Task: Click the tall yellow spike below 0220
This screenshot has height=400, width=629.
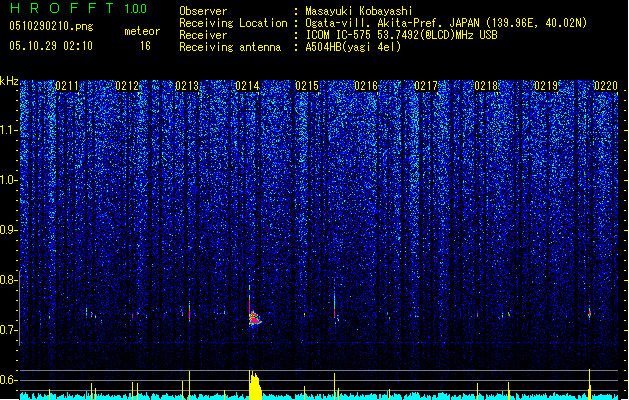Action: pos(590,384)
